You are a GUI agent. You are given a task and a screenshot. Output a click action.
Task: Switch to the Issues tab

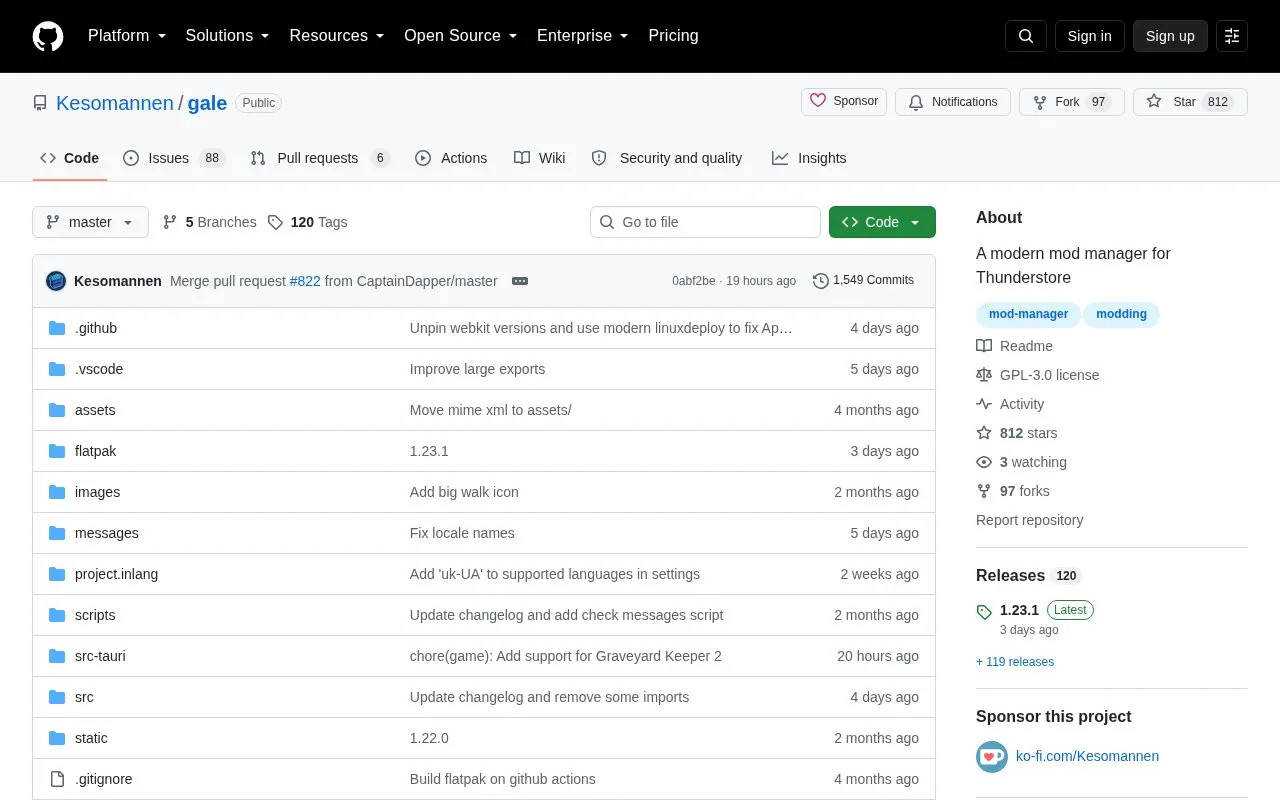point(174,158)
